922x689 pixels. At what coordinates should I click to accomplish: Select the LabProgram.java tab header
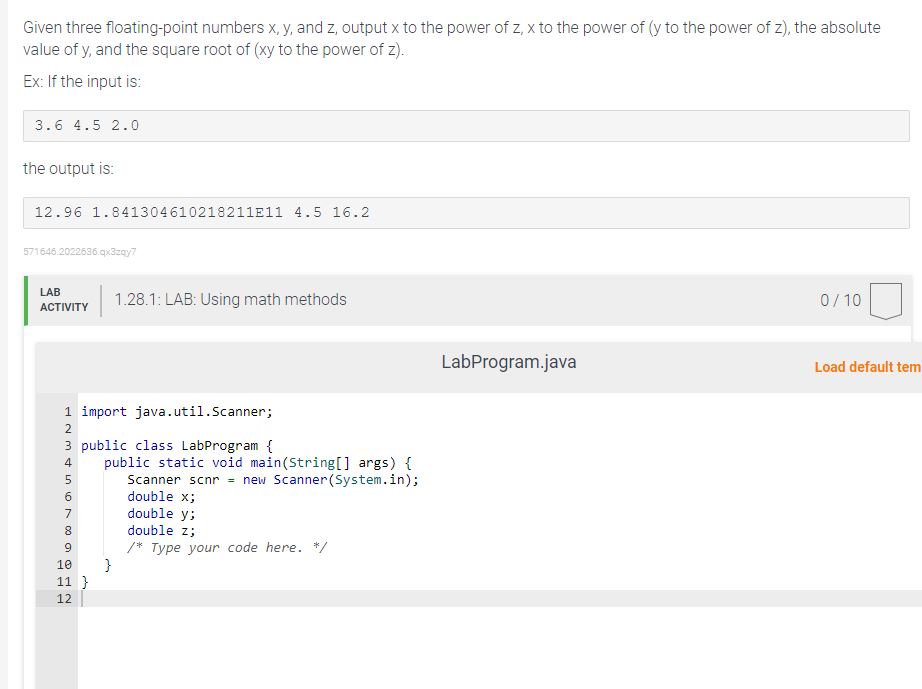point(509,362)
